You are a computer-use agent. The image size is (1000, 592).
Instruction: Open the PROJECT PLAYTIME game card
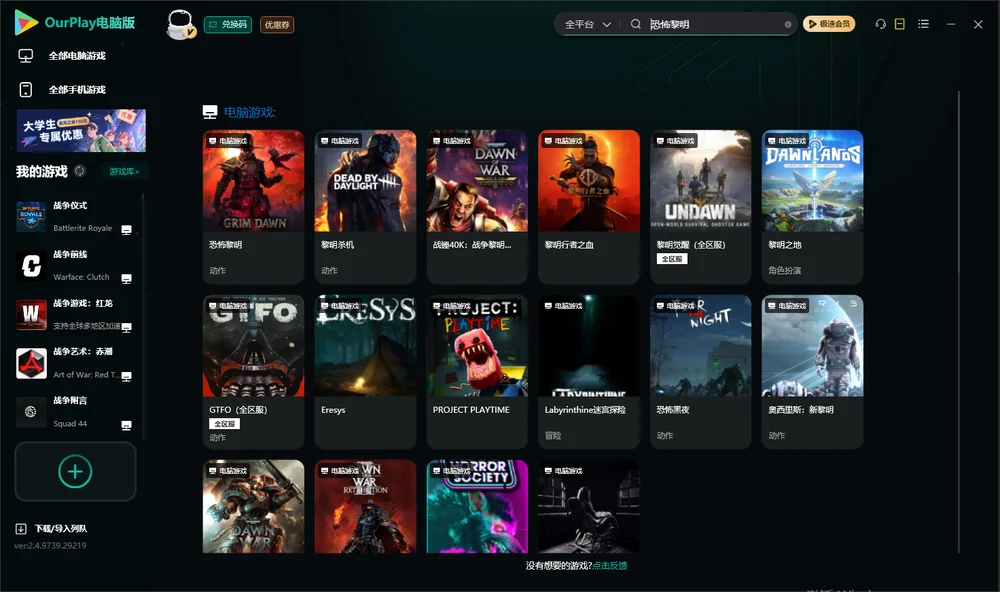click(477, 372)
